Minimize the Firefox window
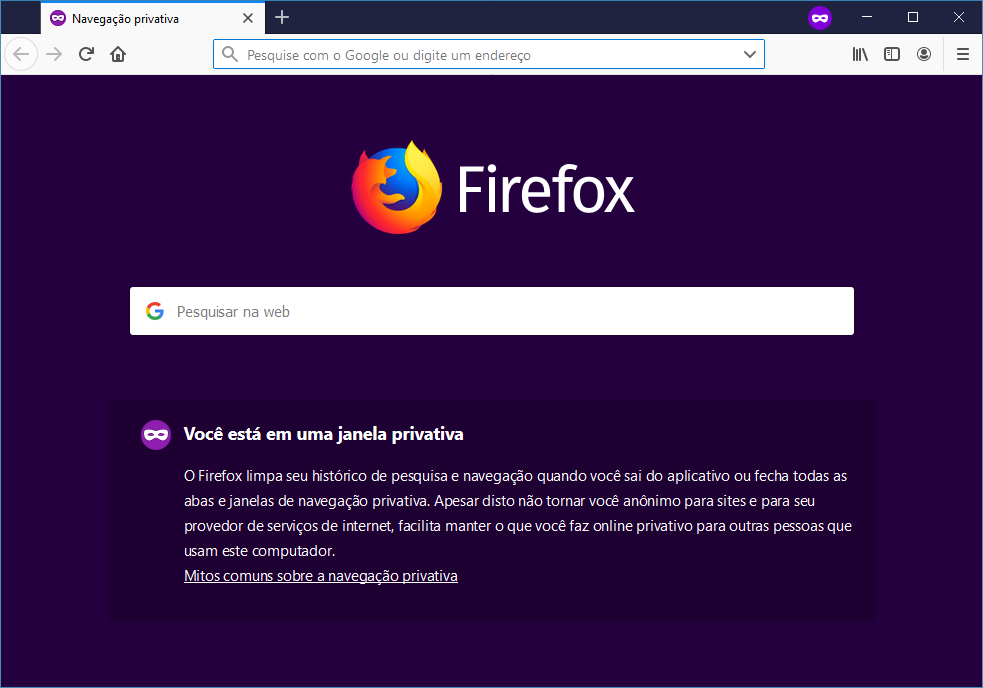This screenshot has width=983, height=688. coord(867,18)
